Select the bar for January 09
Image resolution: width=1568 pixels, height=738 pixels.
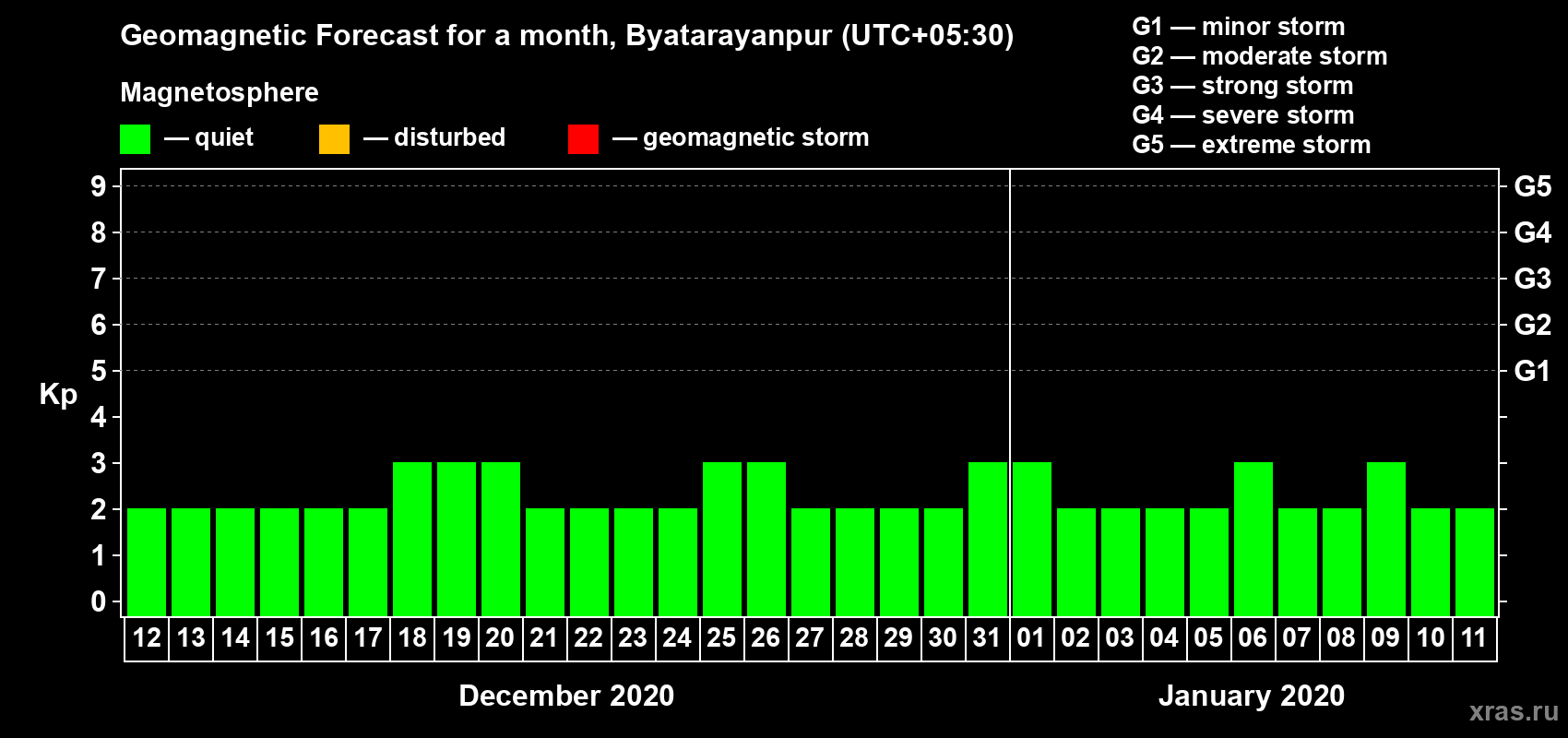tap(1386, 539)
